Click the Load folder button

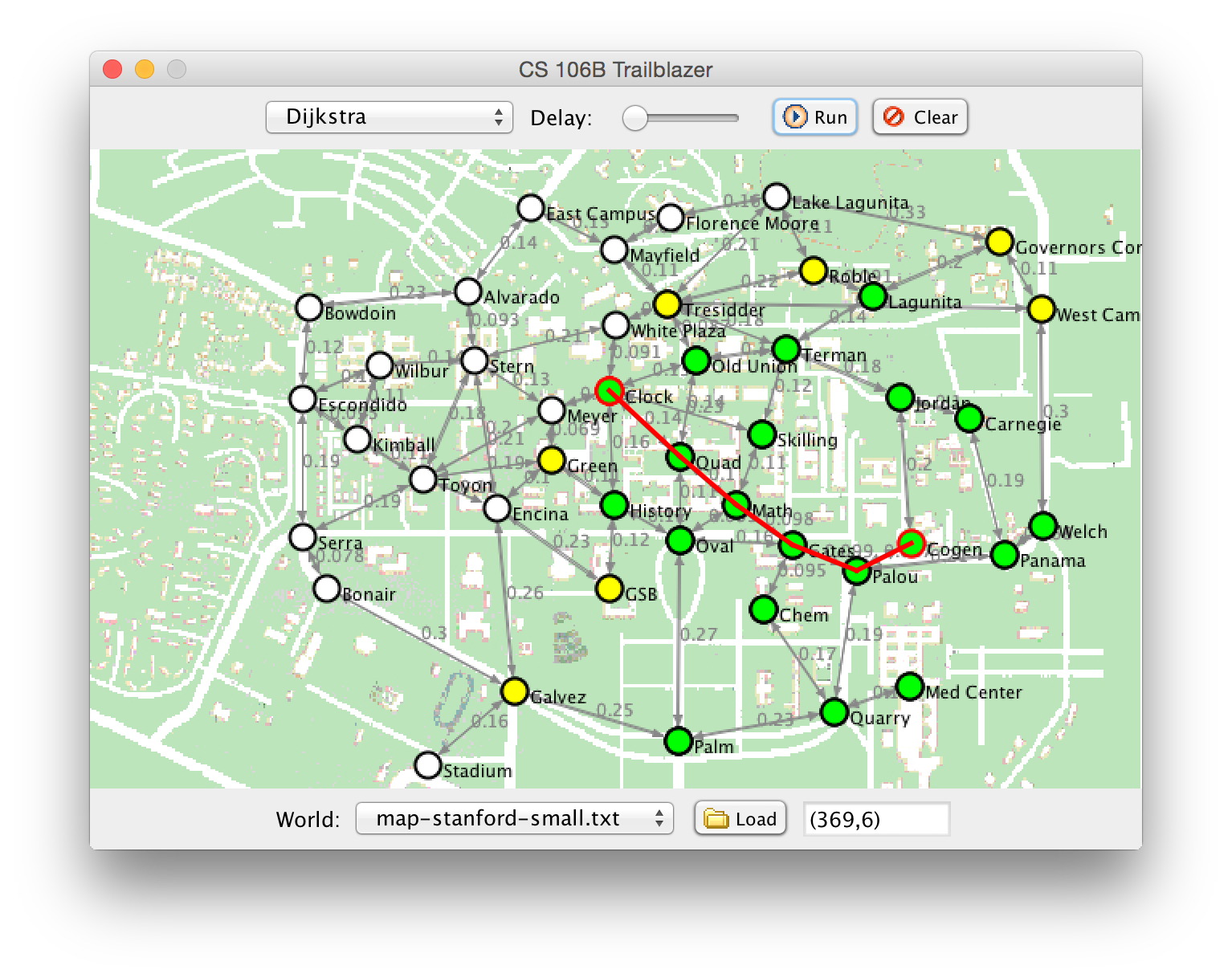740,818
